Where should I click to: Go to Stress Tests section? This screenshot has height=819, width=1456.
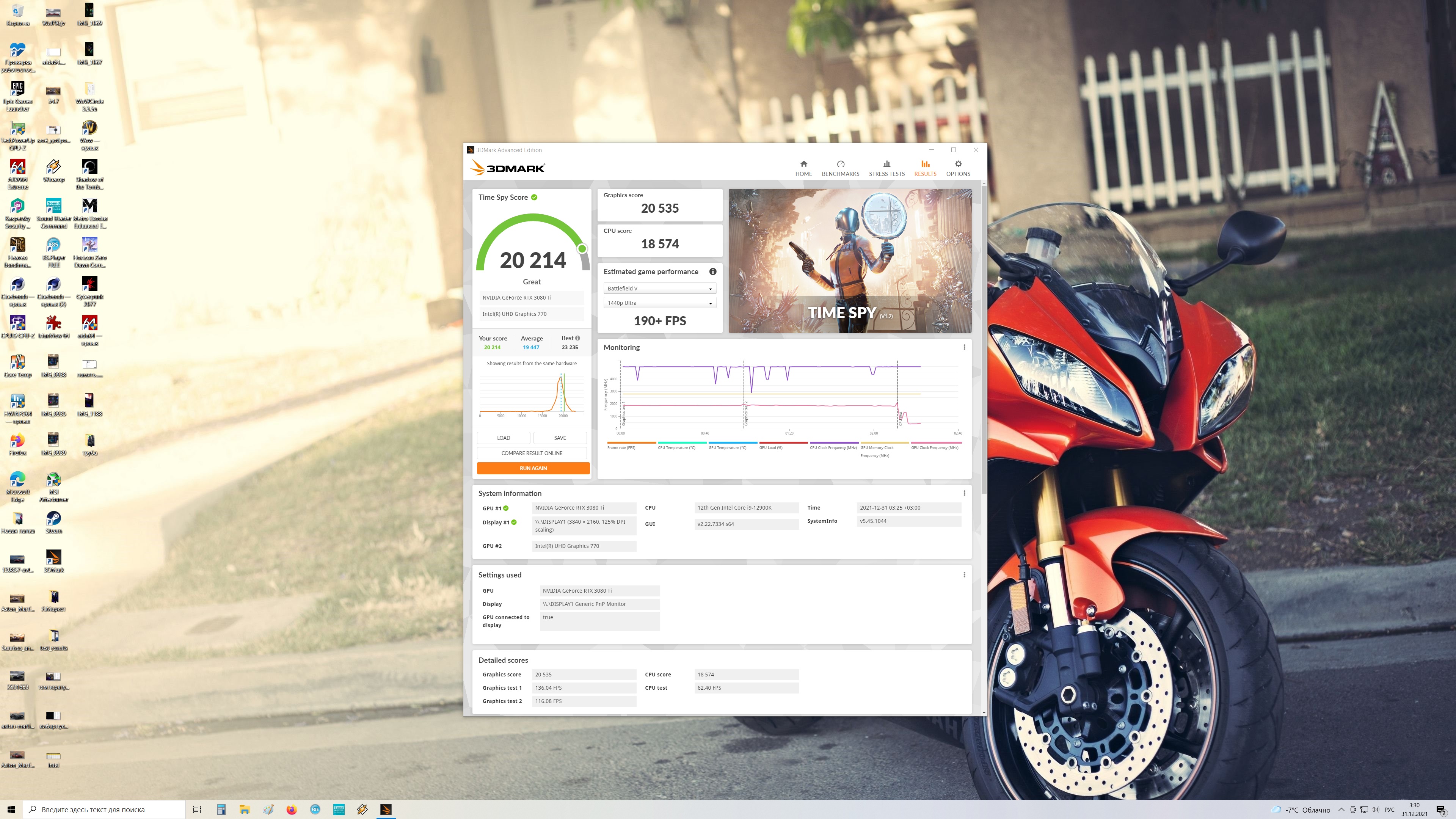886,168
